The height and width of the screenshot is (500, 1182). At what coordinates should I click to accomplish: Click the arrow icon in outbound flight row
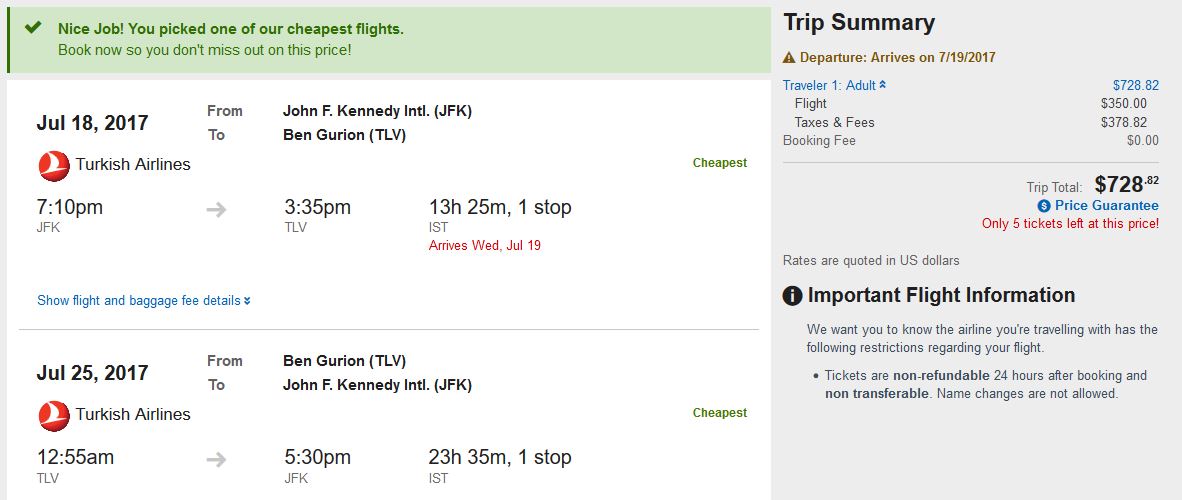tap(216, 209)
